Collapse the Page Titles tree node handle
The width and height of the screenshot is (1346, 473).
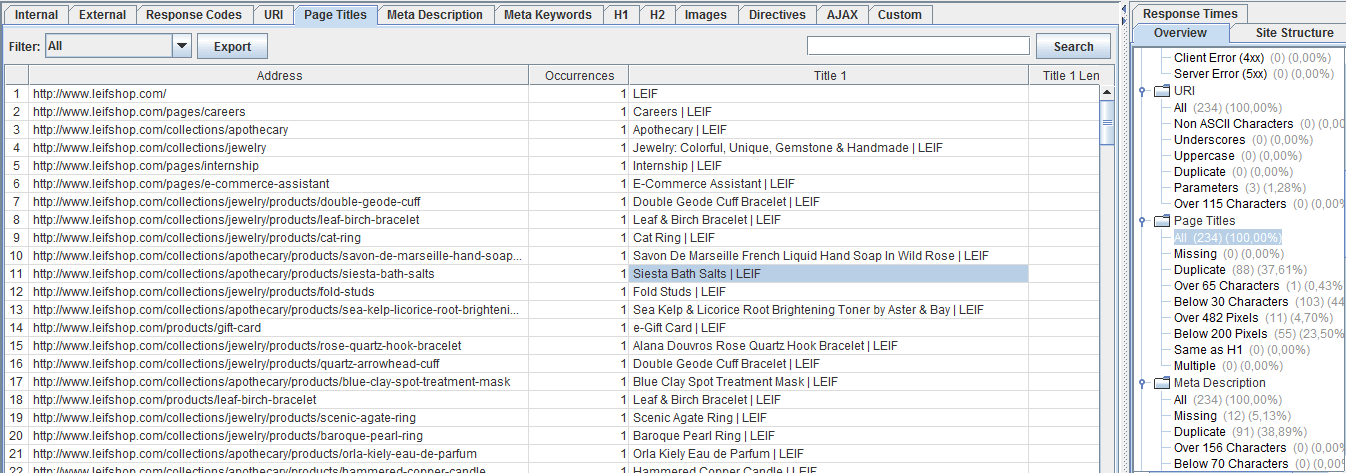pyautogui.click(x=1143, y=221)
